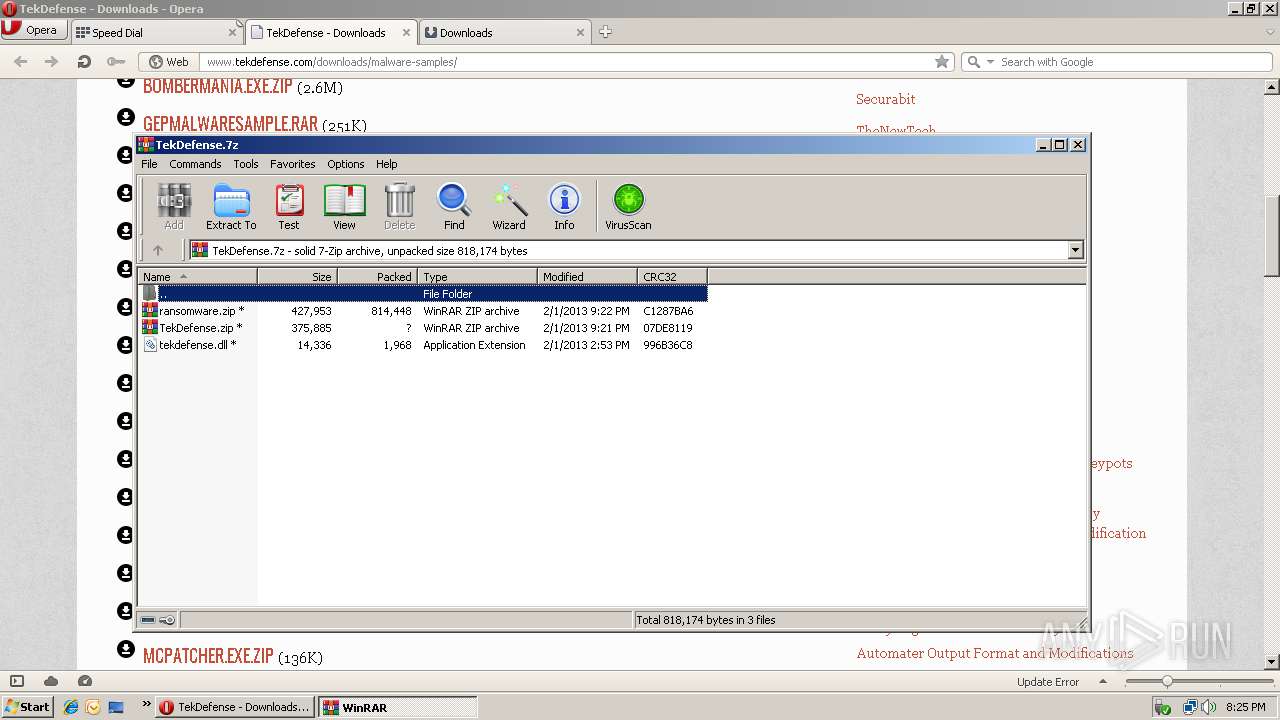This screenshot has width=1280, height=720.
Task: Sort by the Name column header
Action: 198,277
